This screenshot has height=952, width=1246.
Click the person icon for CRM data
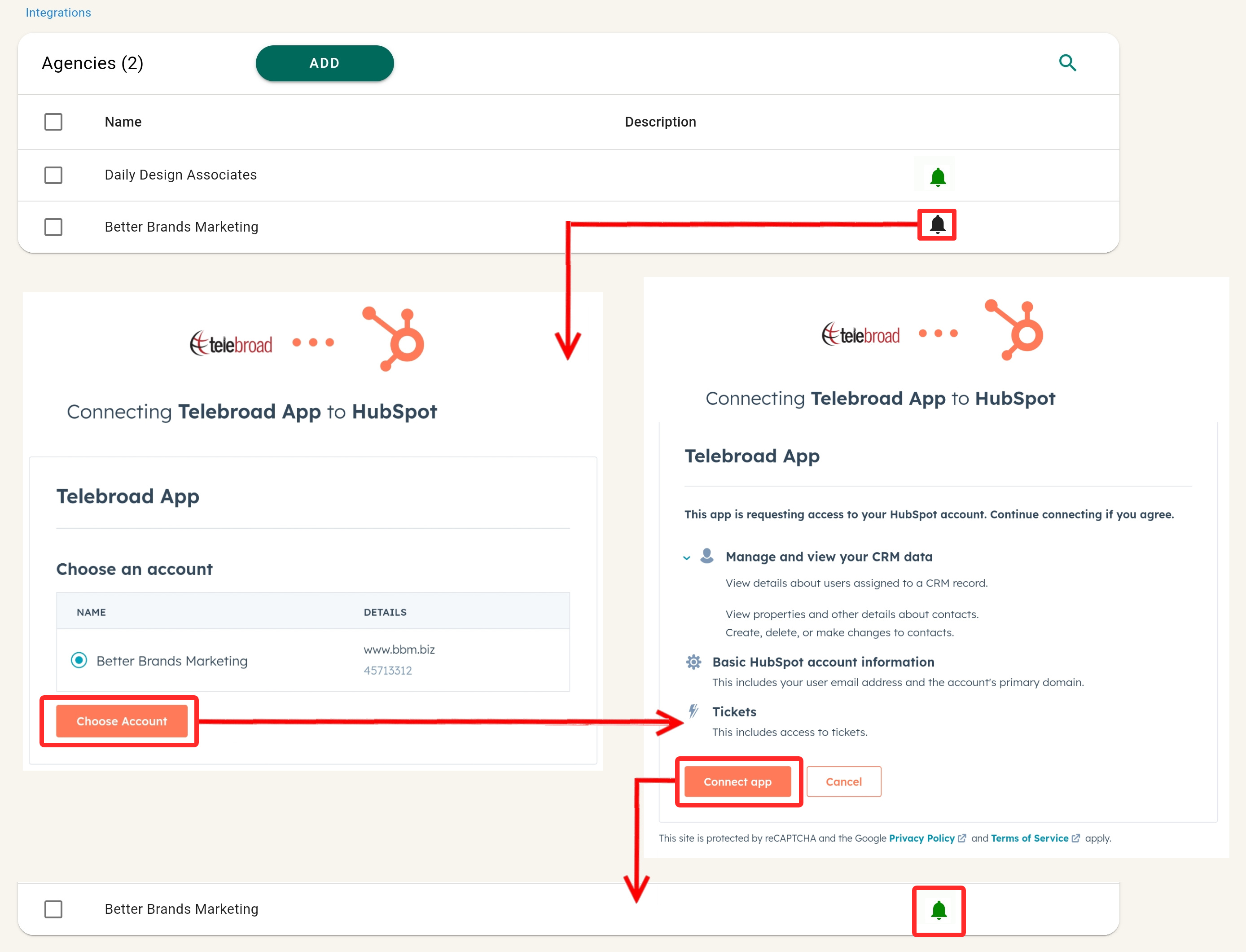coord(706,556)
